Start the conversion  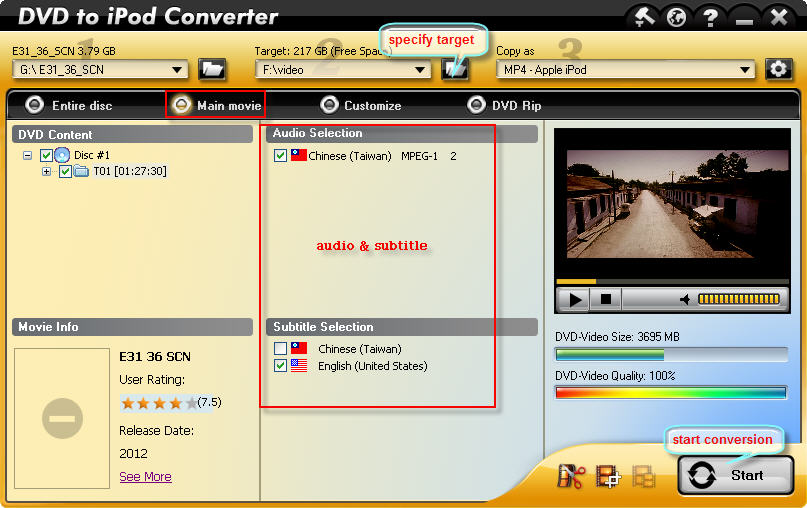coord(735,475)
